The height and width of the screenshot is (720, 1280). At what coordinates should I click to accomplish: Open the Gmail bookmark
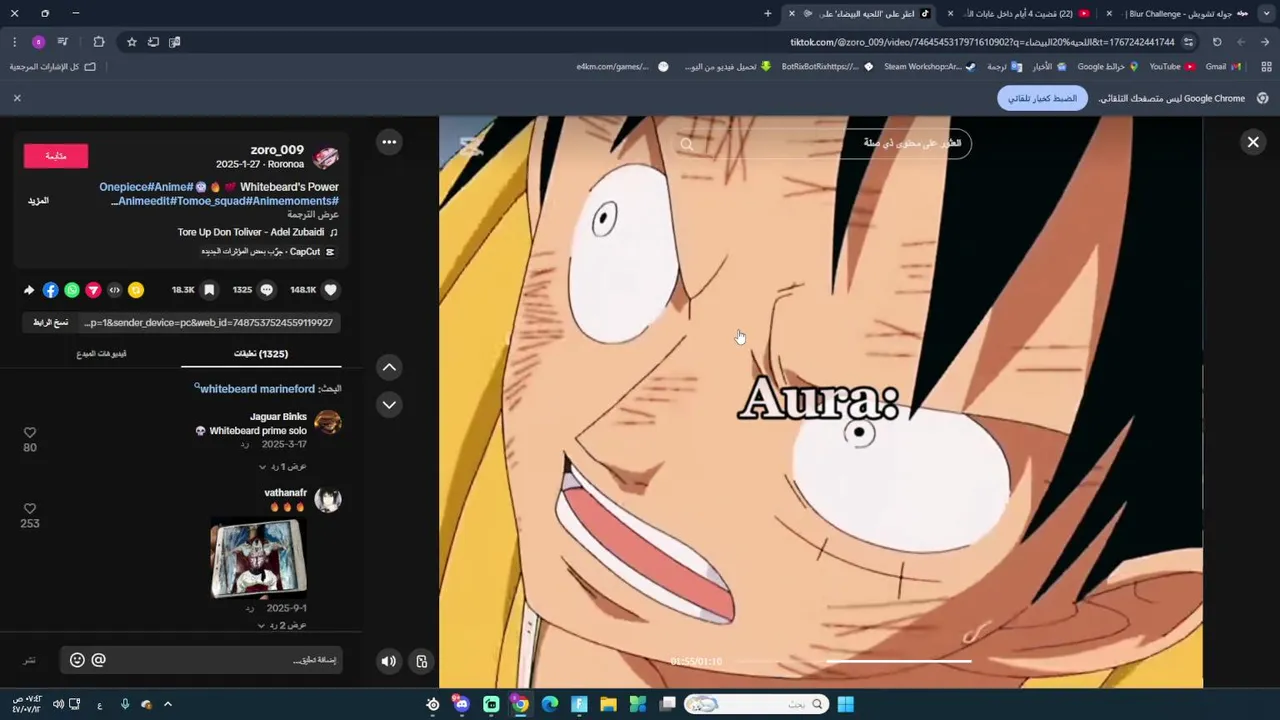coord(1223,67)
